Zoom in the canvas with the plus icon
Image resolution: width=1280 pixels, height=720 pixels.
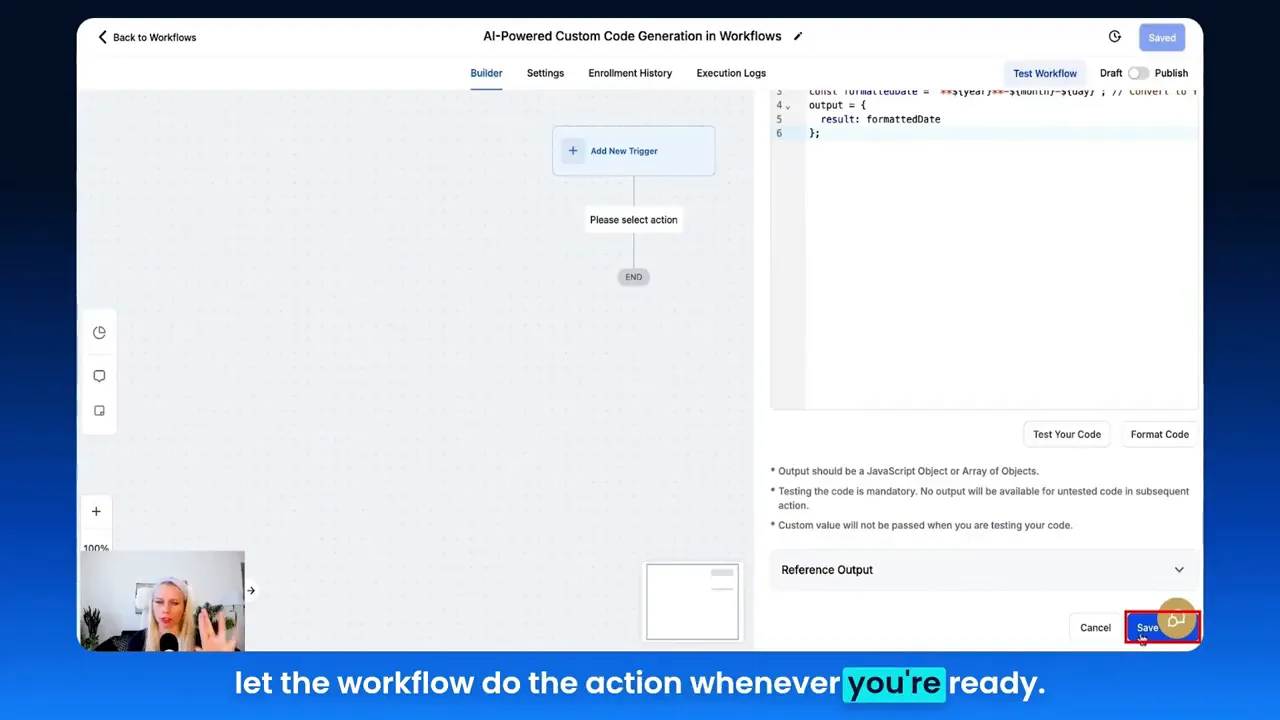96,512
